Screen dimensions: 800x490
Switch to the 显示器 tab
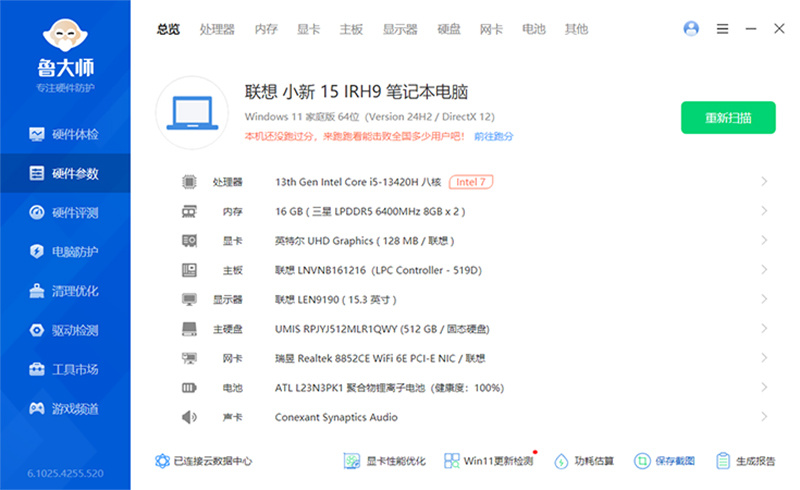401,30
